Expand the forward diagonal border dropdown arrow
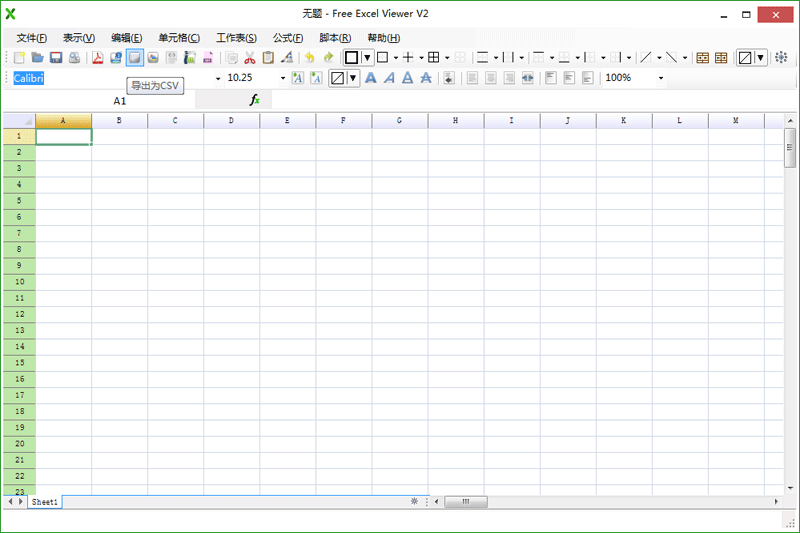800x533 pixels. coord(659,58)
